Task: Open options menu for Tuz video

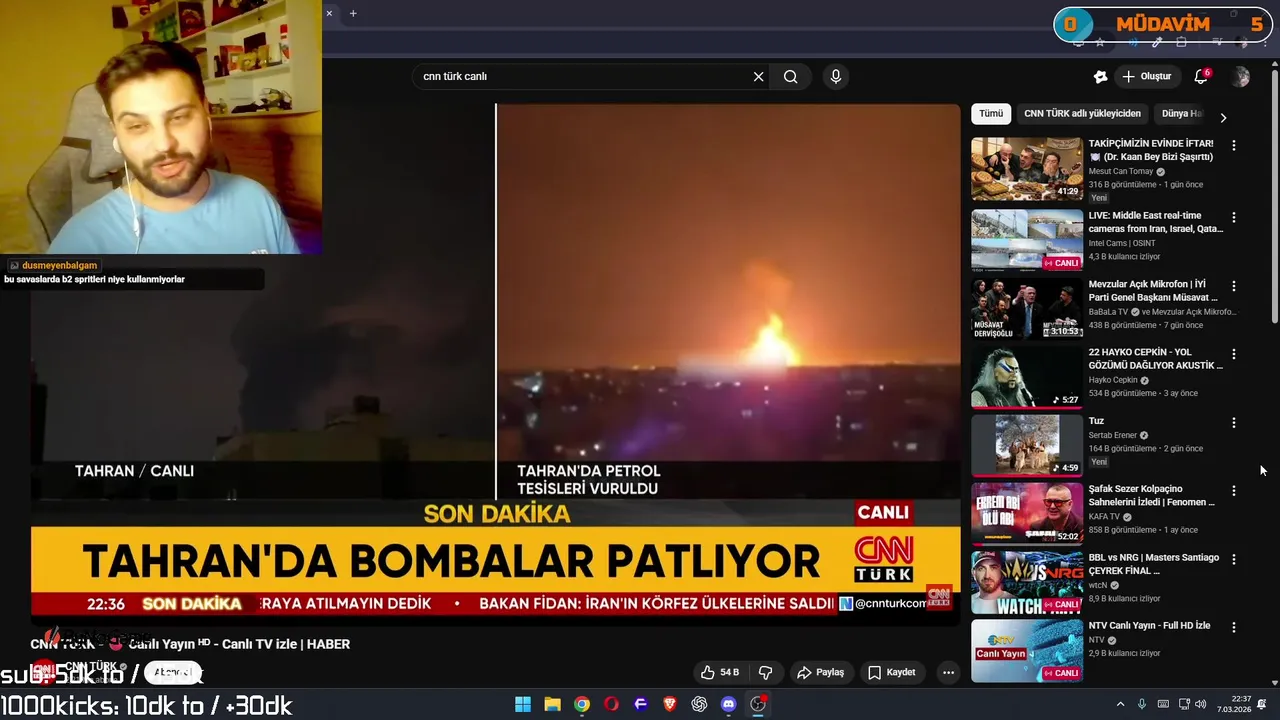Action: click(1233, 423)
